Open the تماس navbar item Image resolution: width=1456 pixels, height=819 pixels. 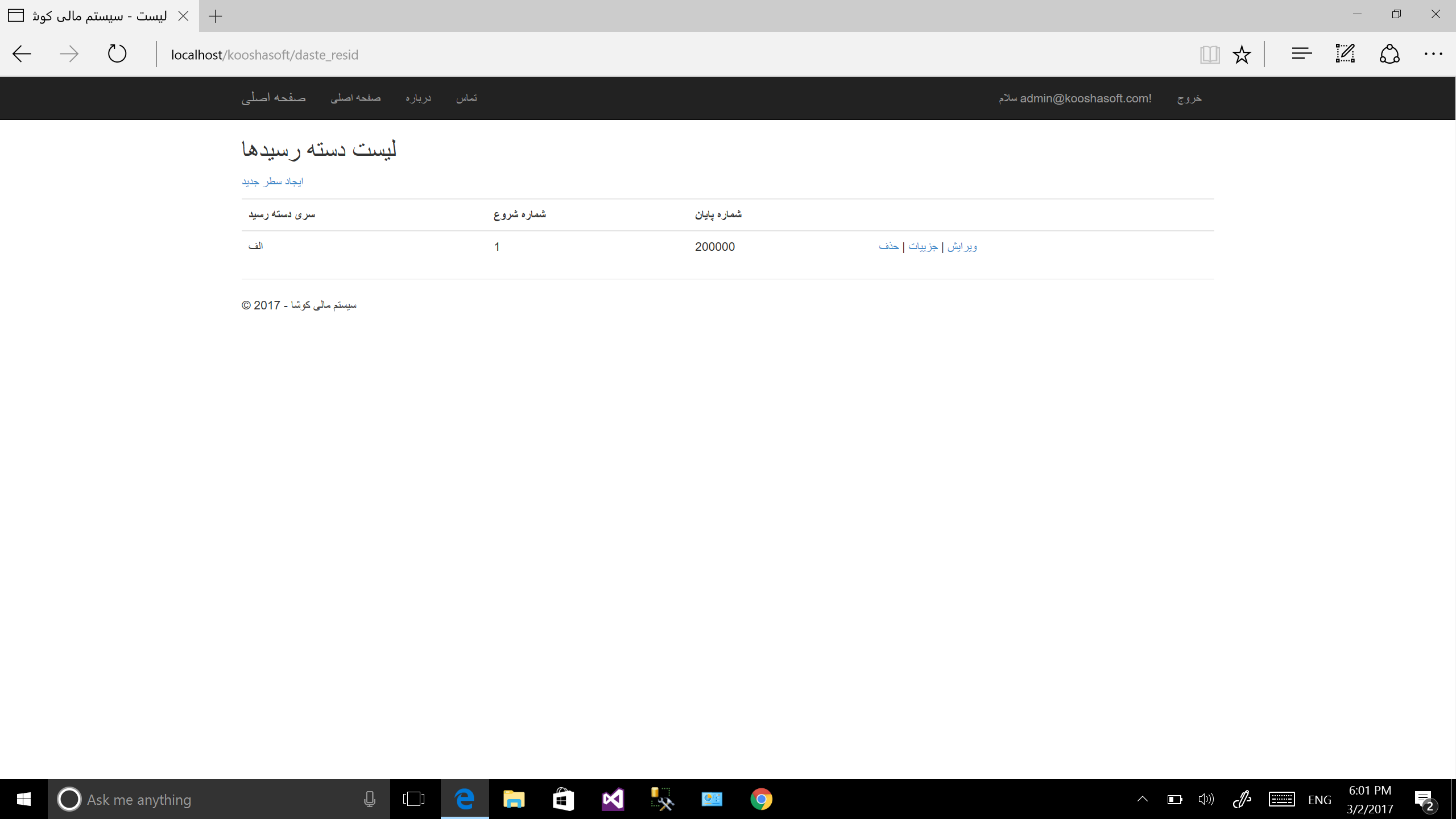pyautogui.click(x=466, y=98)
